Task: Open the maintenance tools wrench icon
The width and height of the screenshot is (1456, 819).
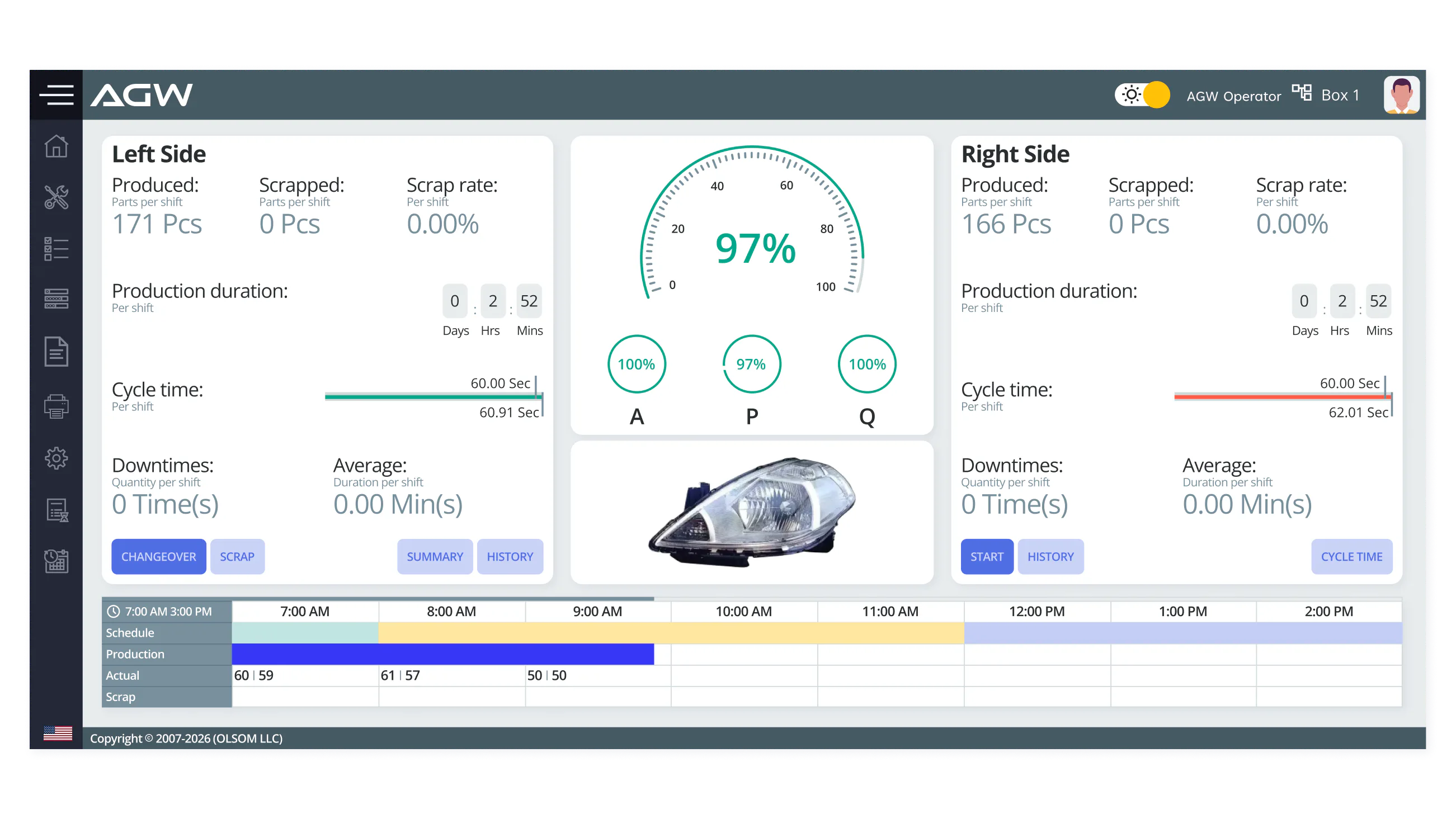Action: [x=56, y=197]
